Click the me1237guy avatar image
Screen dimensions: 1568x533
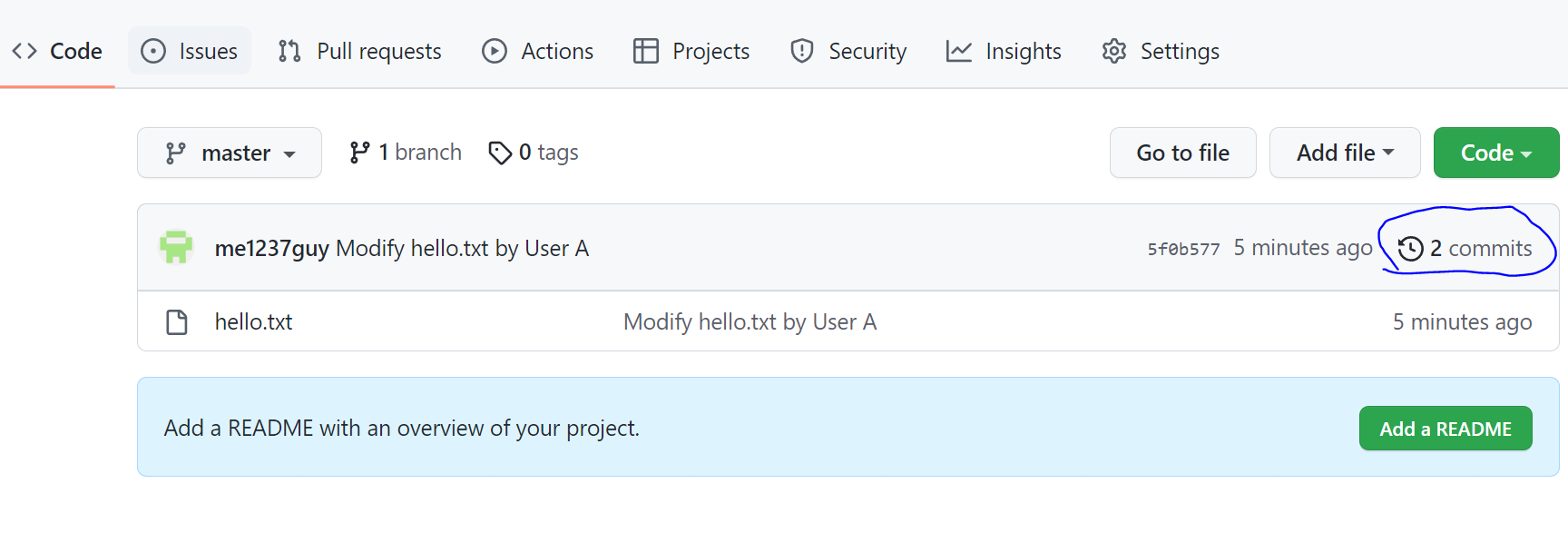176,247
